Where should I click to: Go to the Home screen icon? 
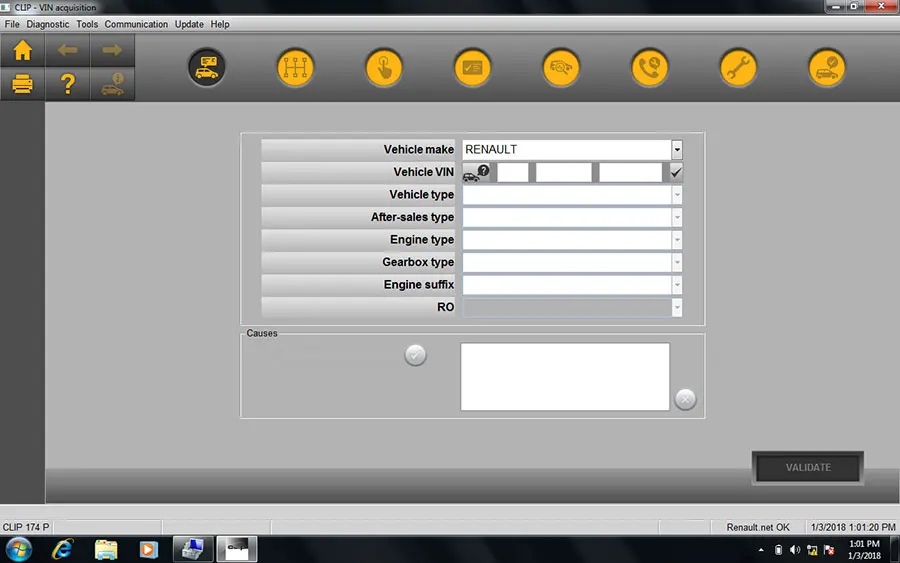[22, 51]
